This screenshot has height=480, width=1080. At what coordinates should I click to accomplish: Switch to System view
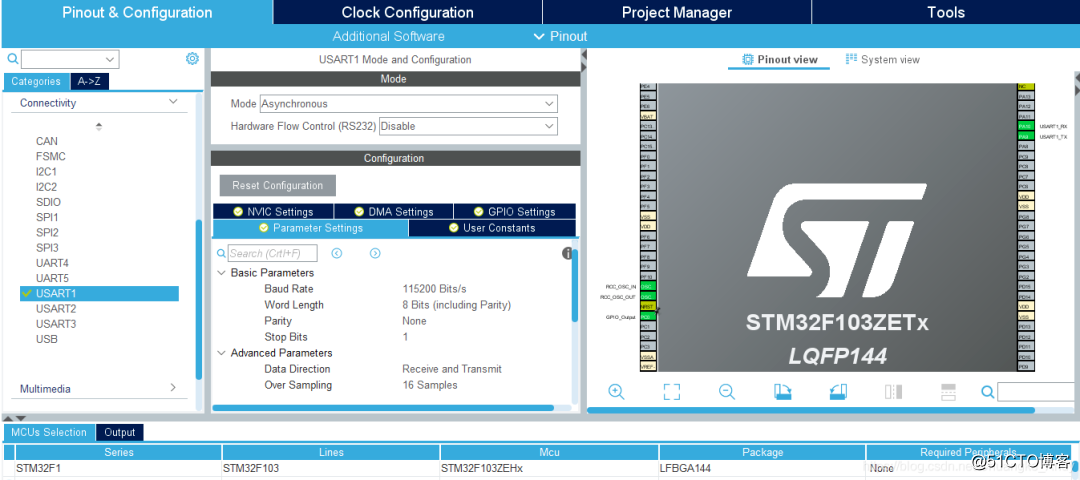(882, 60)
